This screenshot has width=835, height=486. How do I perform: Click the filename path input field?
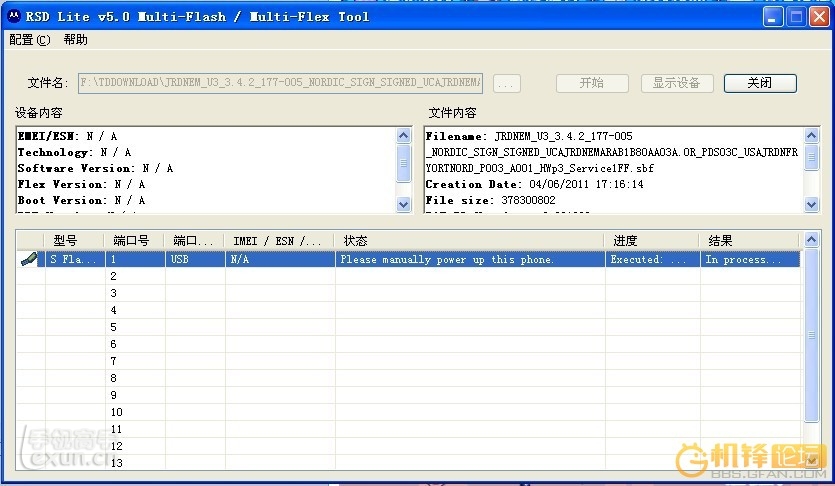(280, 83)
